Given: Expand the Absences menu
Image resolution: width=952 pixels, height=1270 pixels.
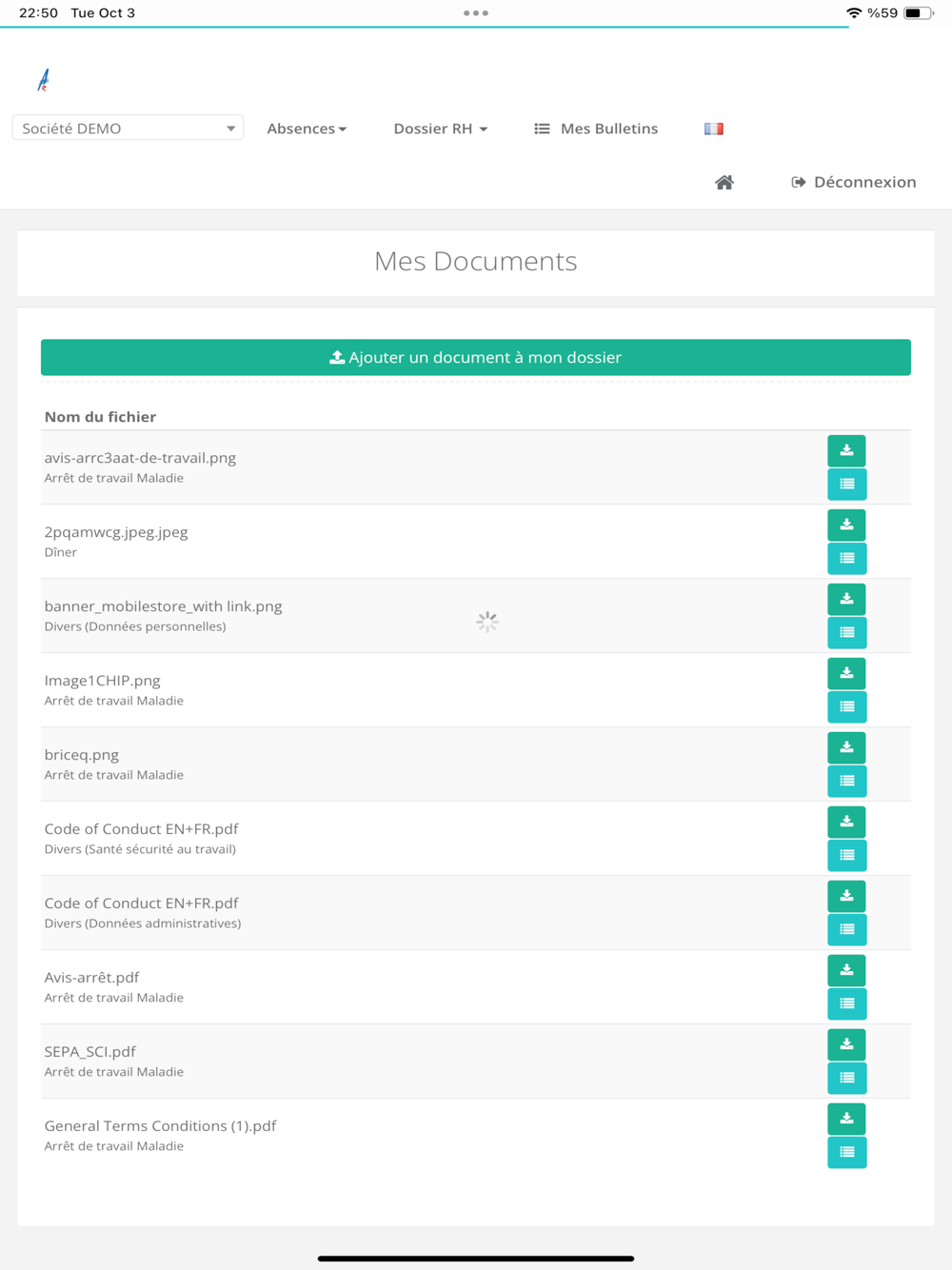Looking at the screenshot, I should point(307,129).
